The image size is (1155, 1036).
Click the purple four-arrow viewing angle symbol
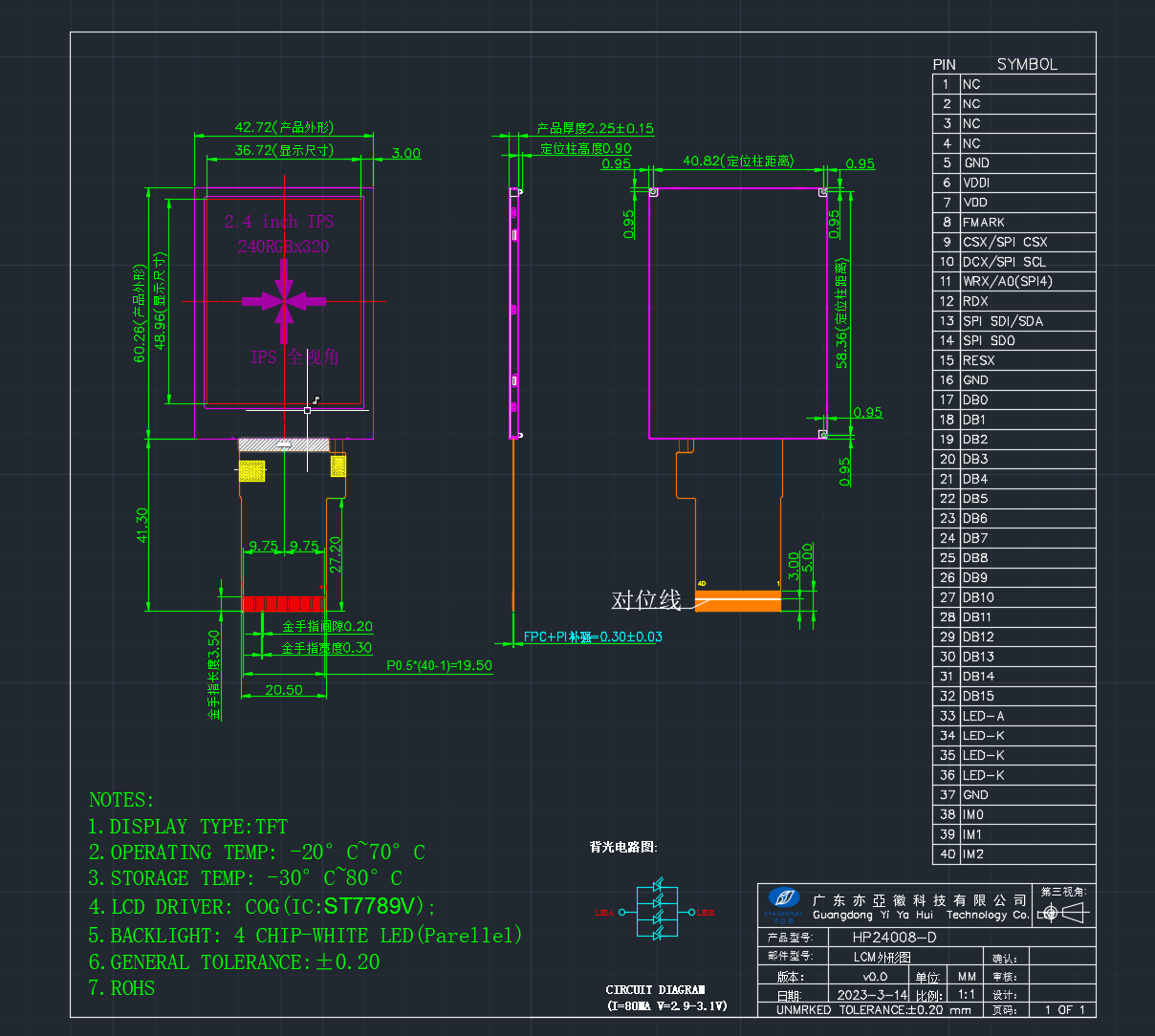(x=284, y=301)
